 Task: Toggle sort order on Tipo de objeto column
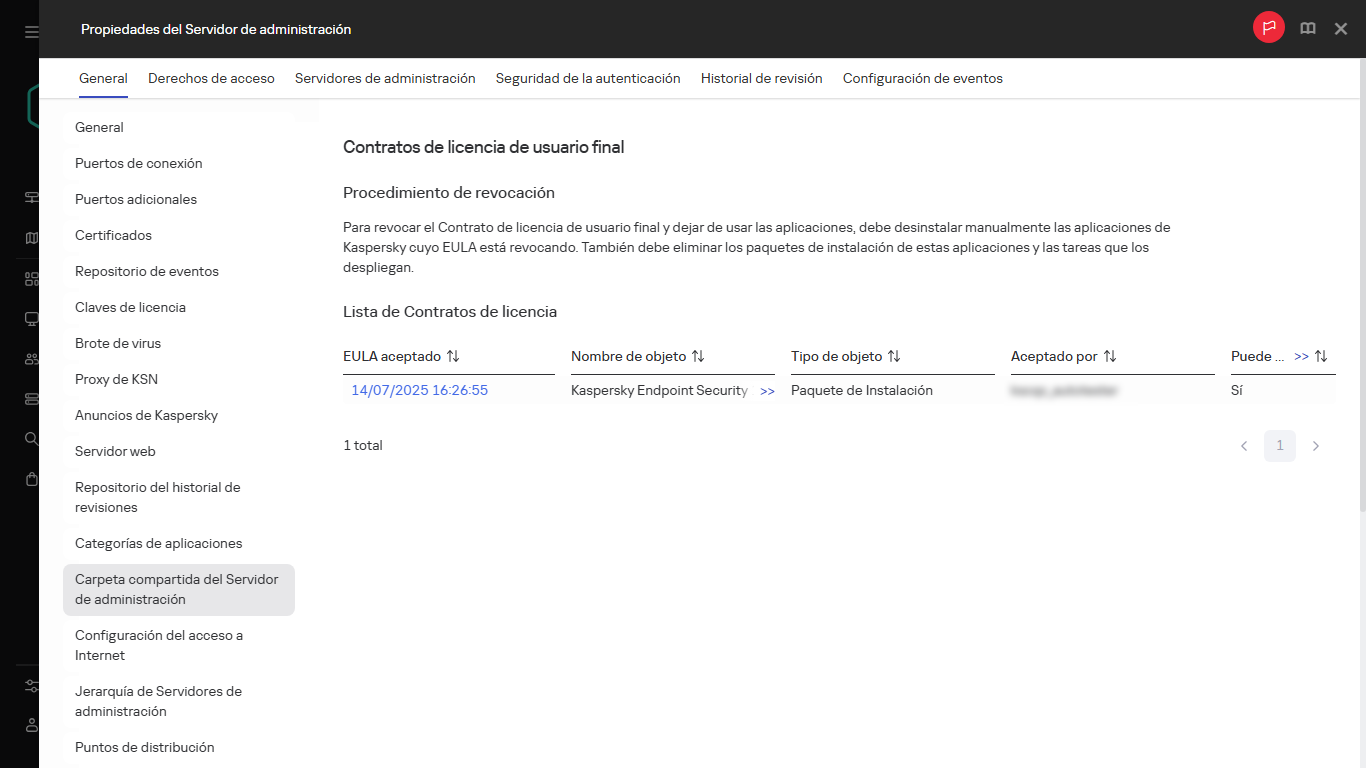[895, 356]
